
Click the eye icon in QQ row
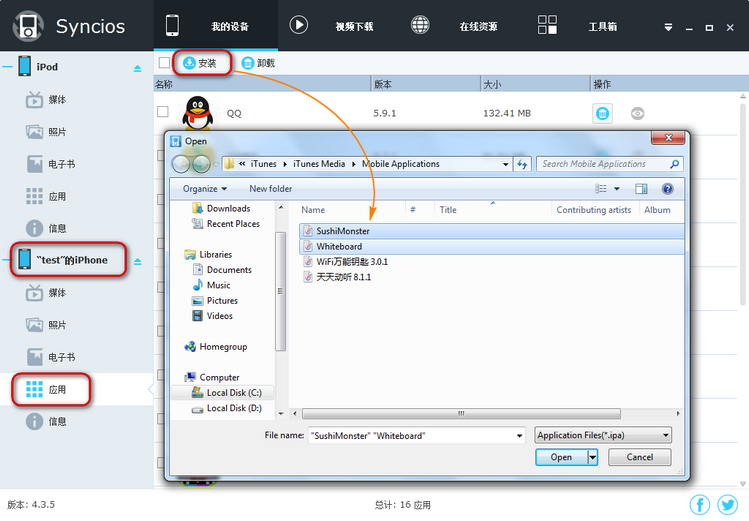click(x=638, y=114)
